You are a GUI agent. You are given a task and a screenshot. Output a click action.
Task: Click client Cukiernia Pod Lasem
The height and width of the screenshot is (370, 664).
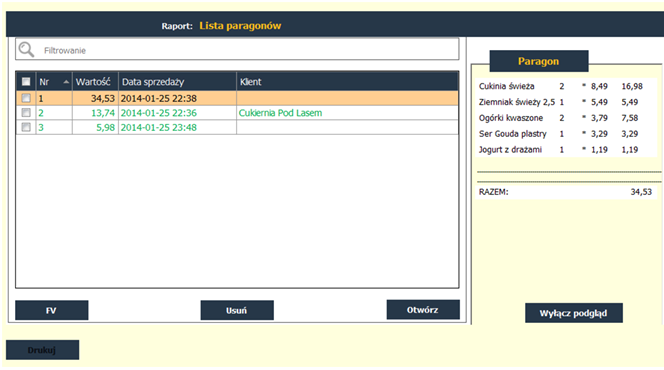(x=280, y=113)
